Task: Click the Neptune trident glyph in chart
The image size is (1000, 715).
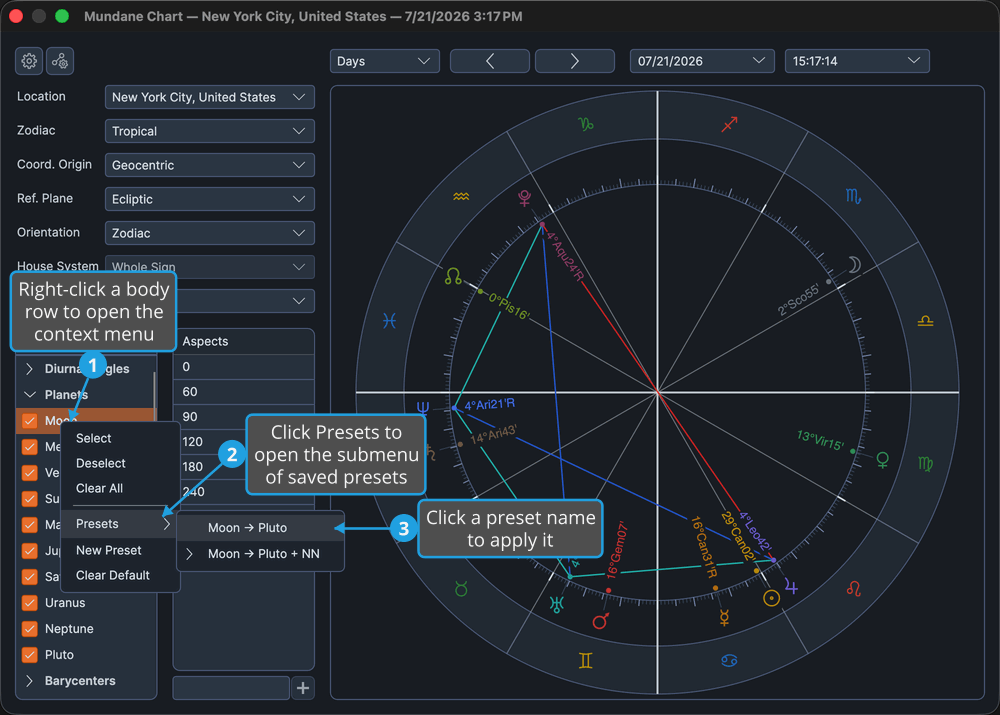Action: [x=423, y=408]
